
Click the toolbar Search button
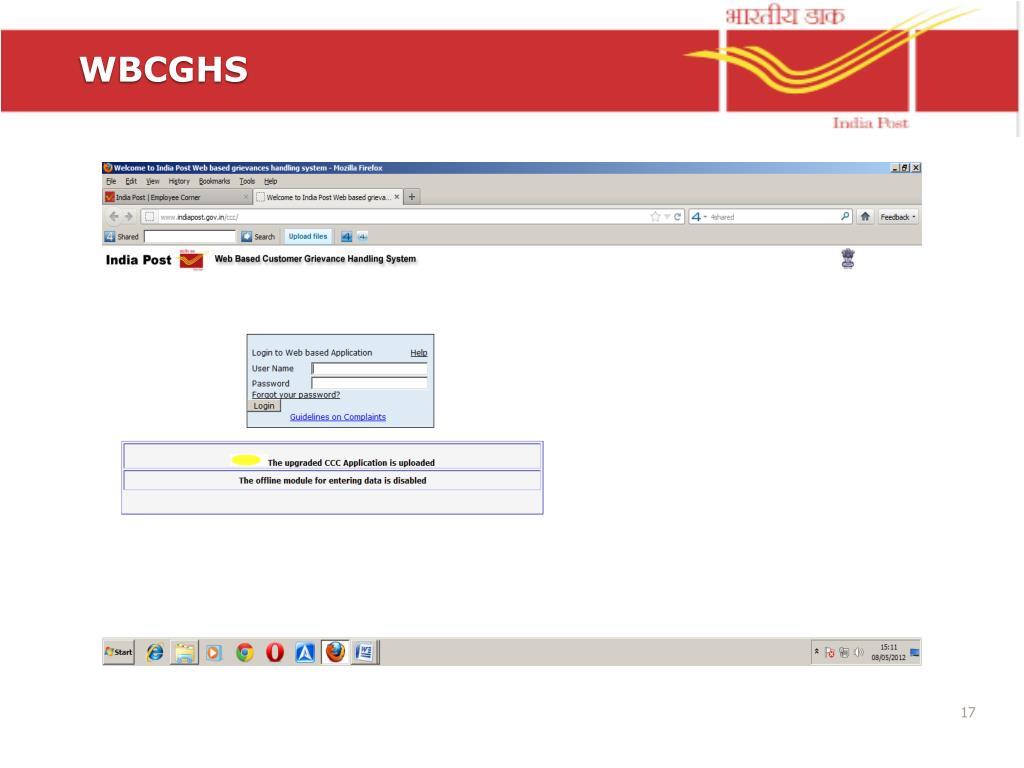(258, 236)
